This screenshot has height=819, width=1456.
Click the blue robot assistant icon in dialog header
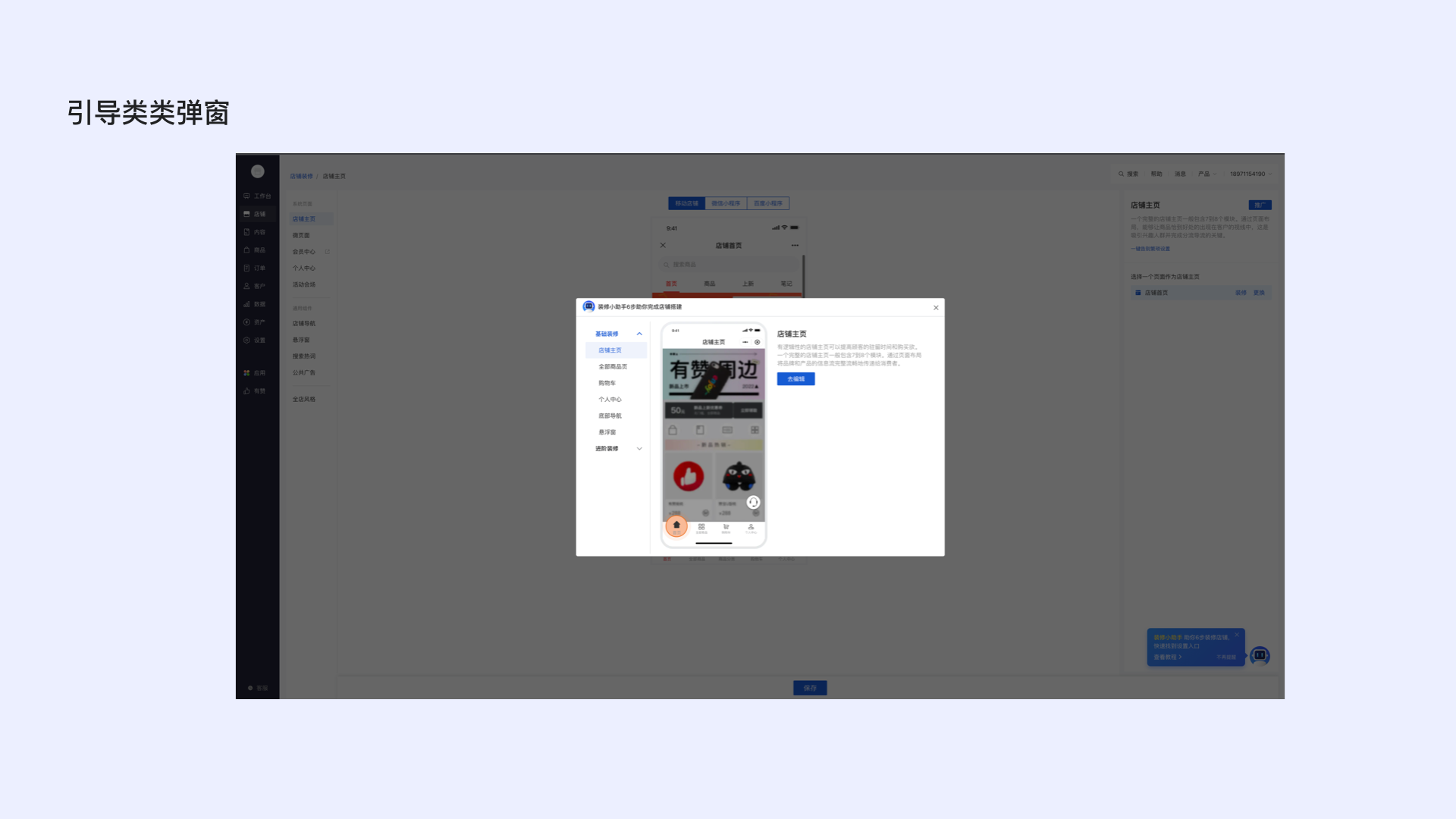pyautogui.click(x=588, y=306)
